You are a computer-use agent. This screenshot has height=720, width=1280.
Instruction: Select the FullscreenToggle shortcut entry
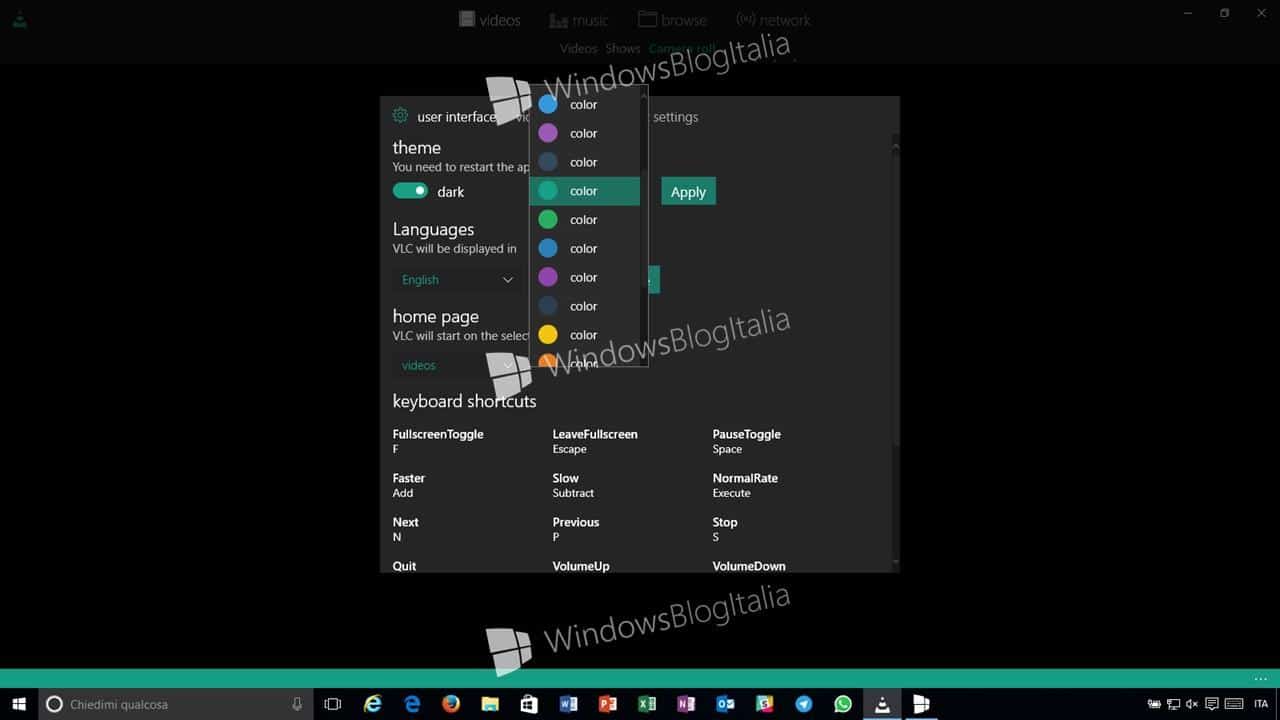pyautogui.click(x=438, y=441)
